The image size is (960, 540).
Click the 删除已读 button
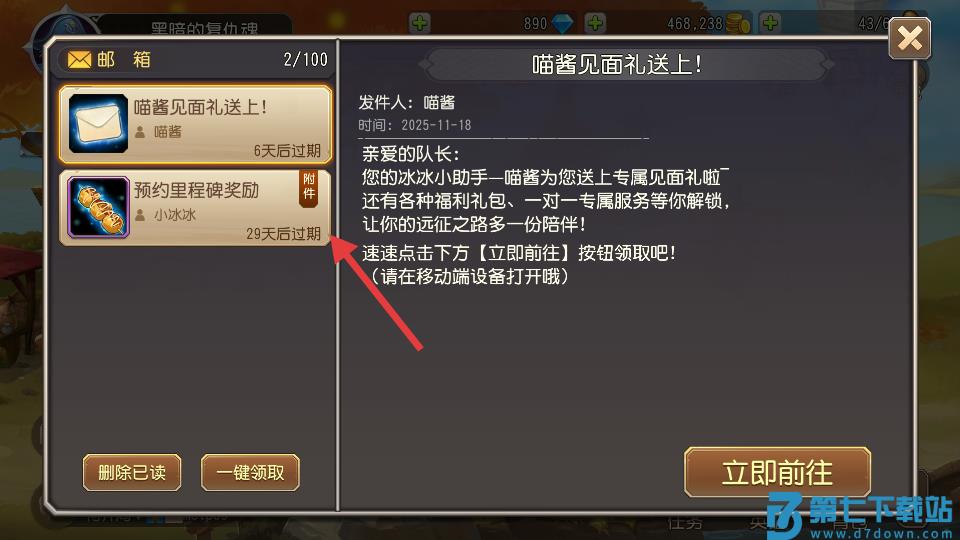pos(132,473)
